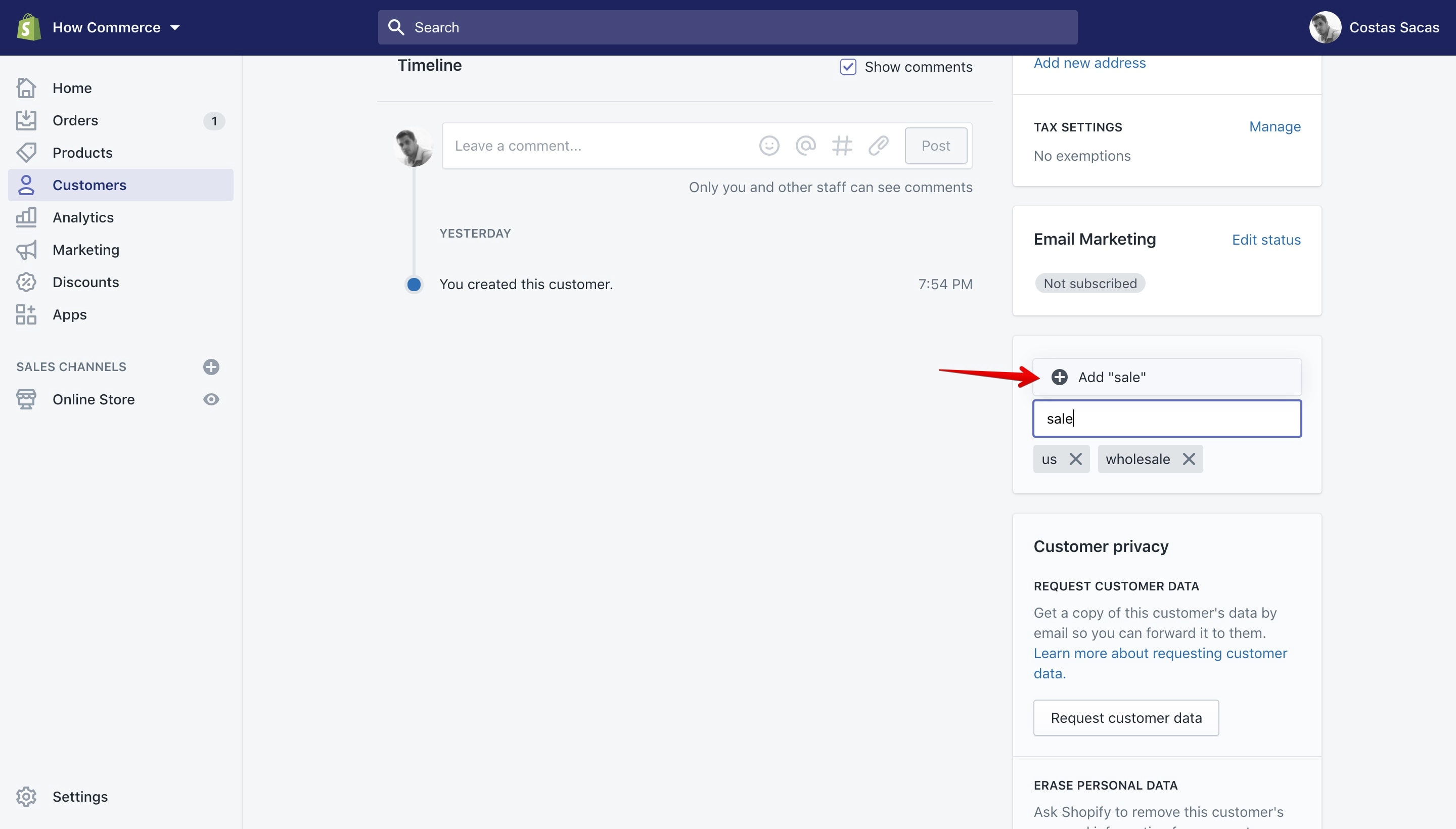Click the Marketing megaphone icon
Screen dimensions: 1456x829
26,250
